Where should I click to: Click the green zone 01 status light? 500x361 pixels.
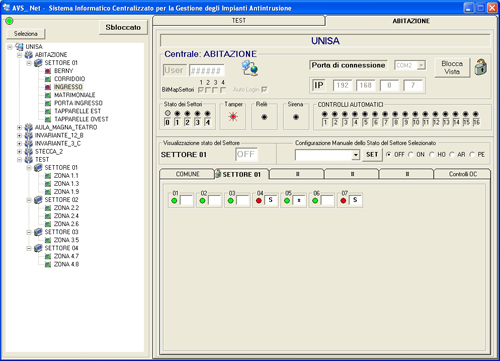coord(174,201)
